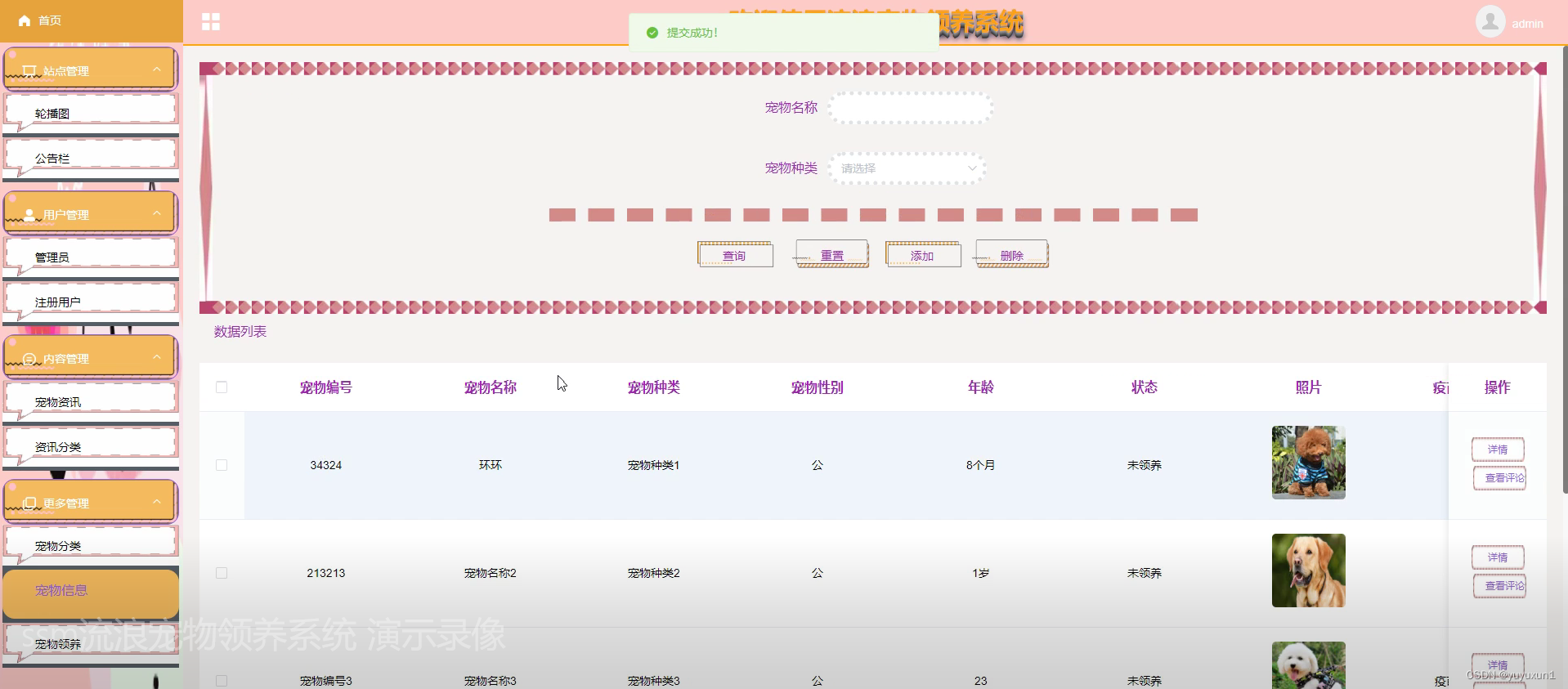Click cell 宠物种类2
This screenshot has height=689, width=1568.
(x=654, y=573)
